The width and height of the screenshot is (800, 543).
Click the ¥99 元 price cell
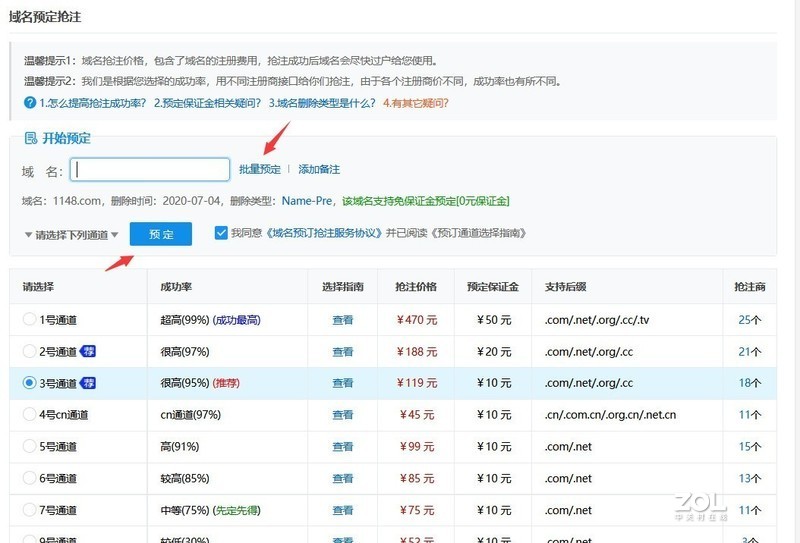tap(417, 447)
